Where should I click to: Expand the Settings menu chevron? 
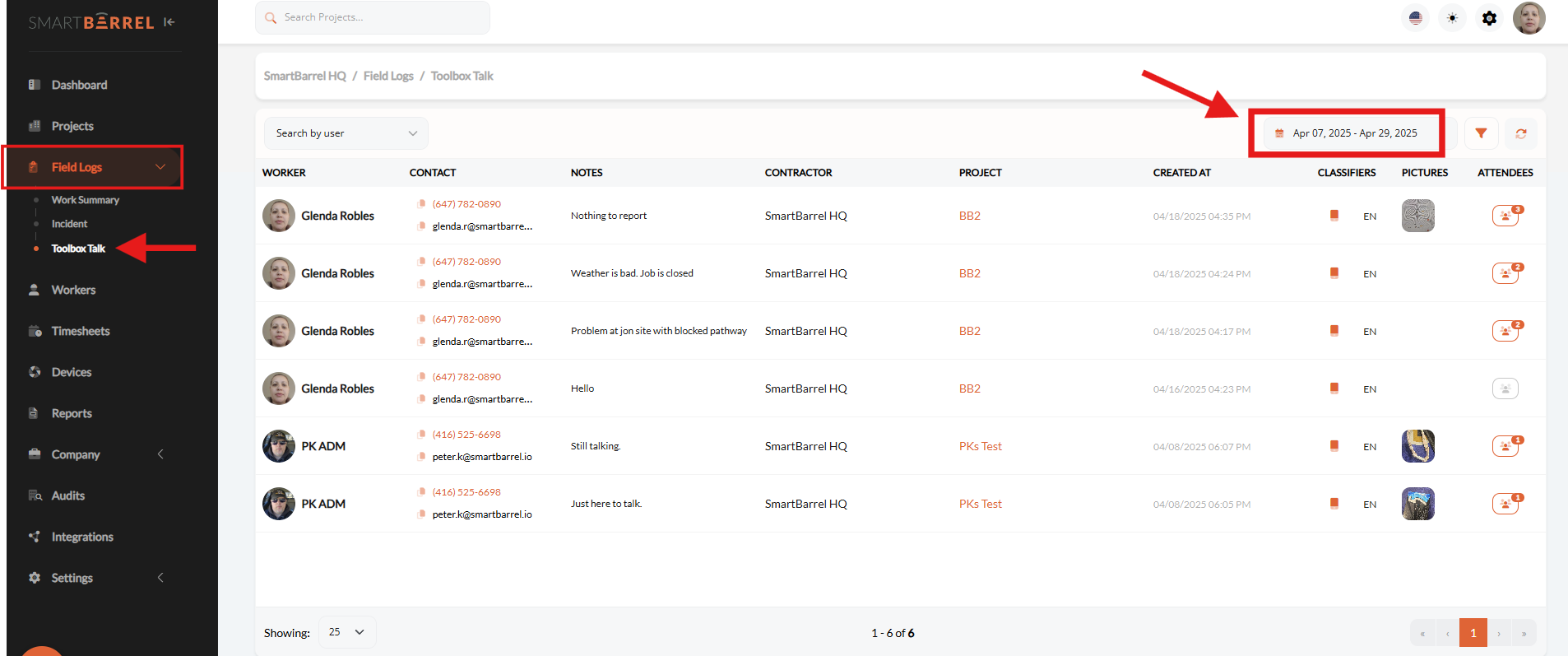tap(160, 578)
